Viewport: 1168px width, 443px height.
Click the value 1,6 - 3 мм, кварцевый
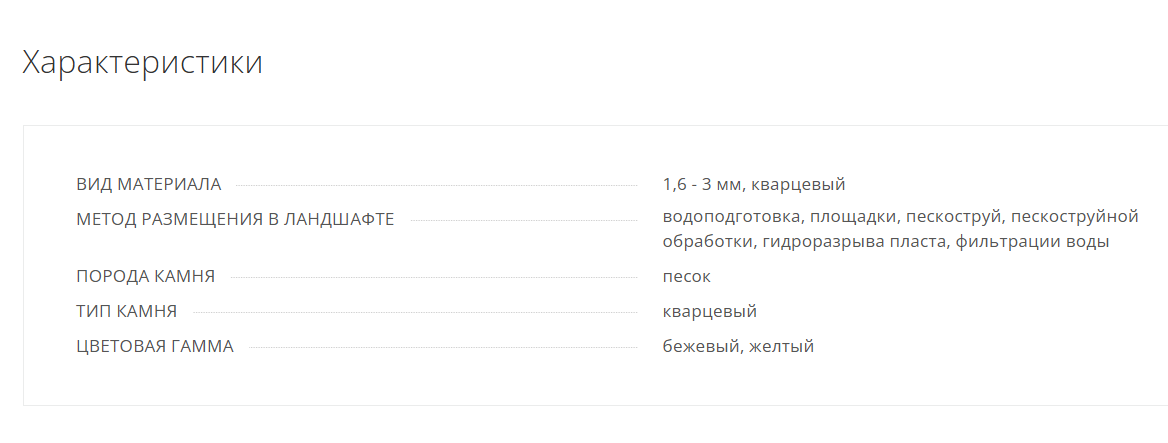pyautogui.click(x=754, y=184)
